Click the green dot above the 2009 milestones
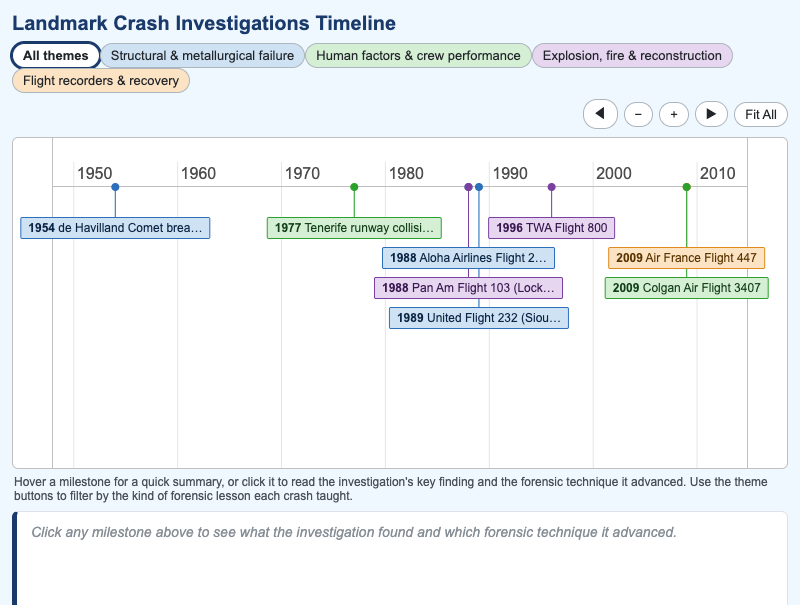The width and height of the screenshot is (800, 605). click(687, 187)
